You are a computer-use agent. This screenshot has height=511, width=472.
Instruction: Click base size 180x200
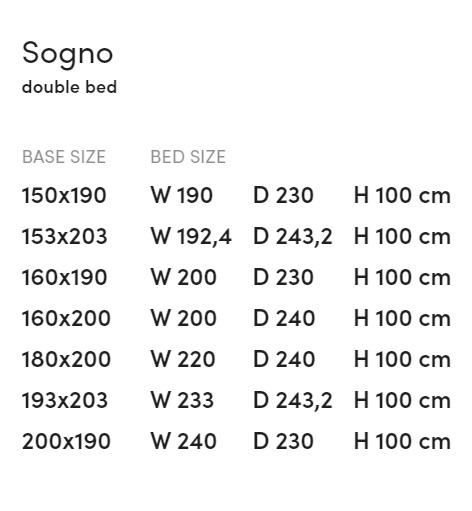click(x=66, y=359)
